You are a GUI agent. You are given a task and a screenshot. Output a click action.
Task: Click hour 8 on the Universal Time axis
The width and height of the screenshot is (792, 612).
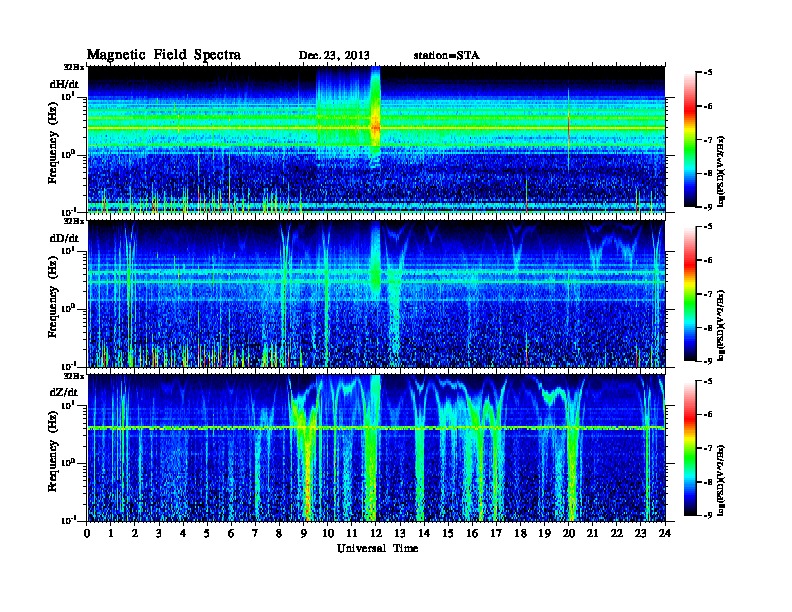pyautogui.click(x=280, y=533)
